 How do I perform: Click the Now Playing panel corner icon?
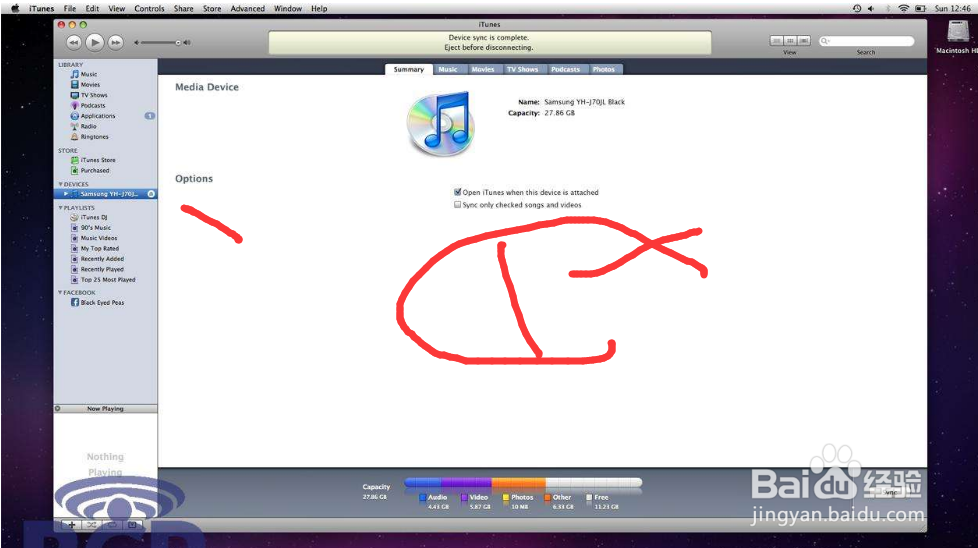pos(58,409)
